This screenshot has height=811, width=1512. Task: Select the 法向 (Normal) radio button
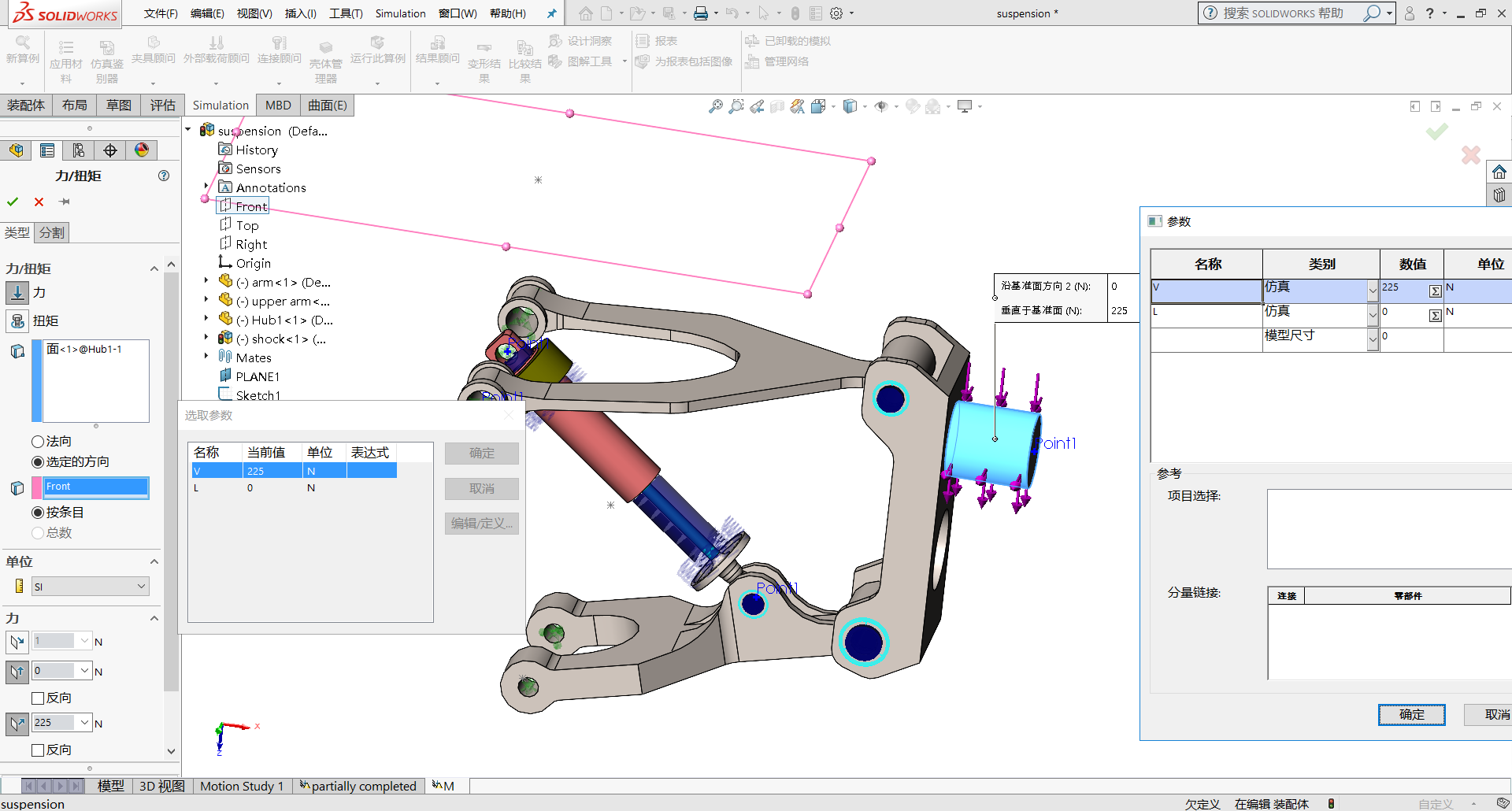(38, 442)
